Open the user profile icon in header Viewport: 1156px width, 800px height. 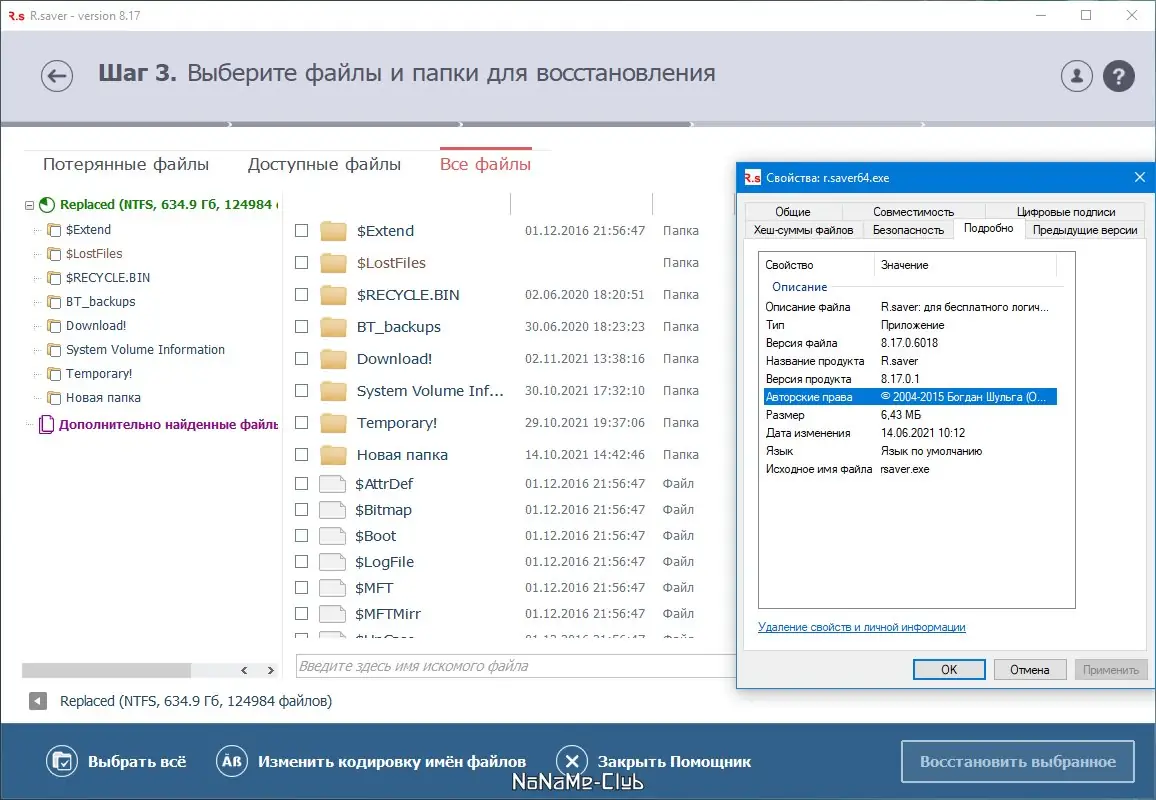[x=1076, y=75]
